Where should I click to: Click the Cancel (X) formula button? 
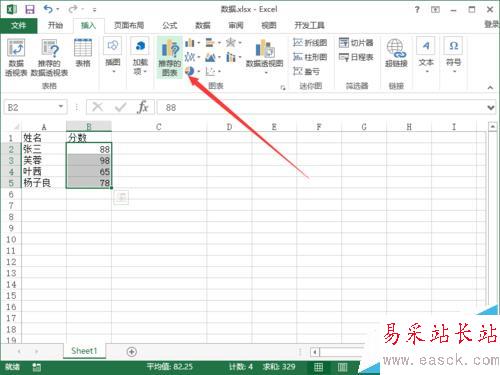pos(98,107)
